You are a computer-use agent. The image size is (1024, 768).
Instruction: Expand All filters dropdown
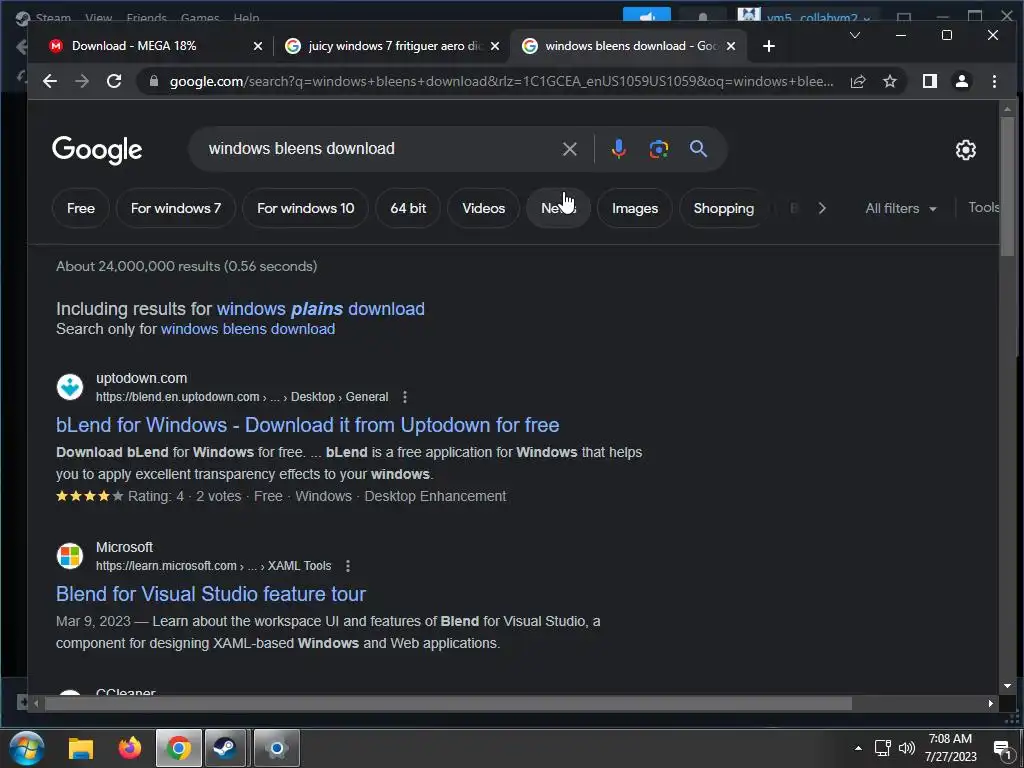[901, 208]
